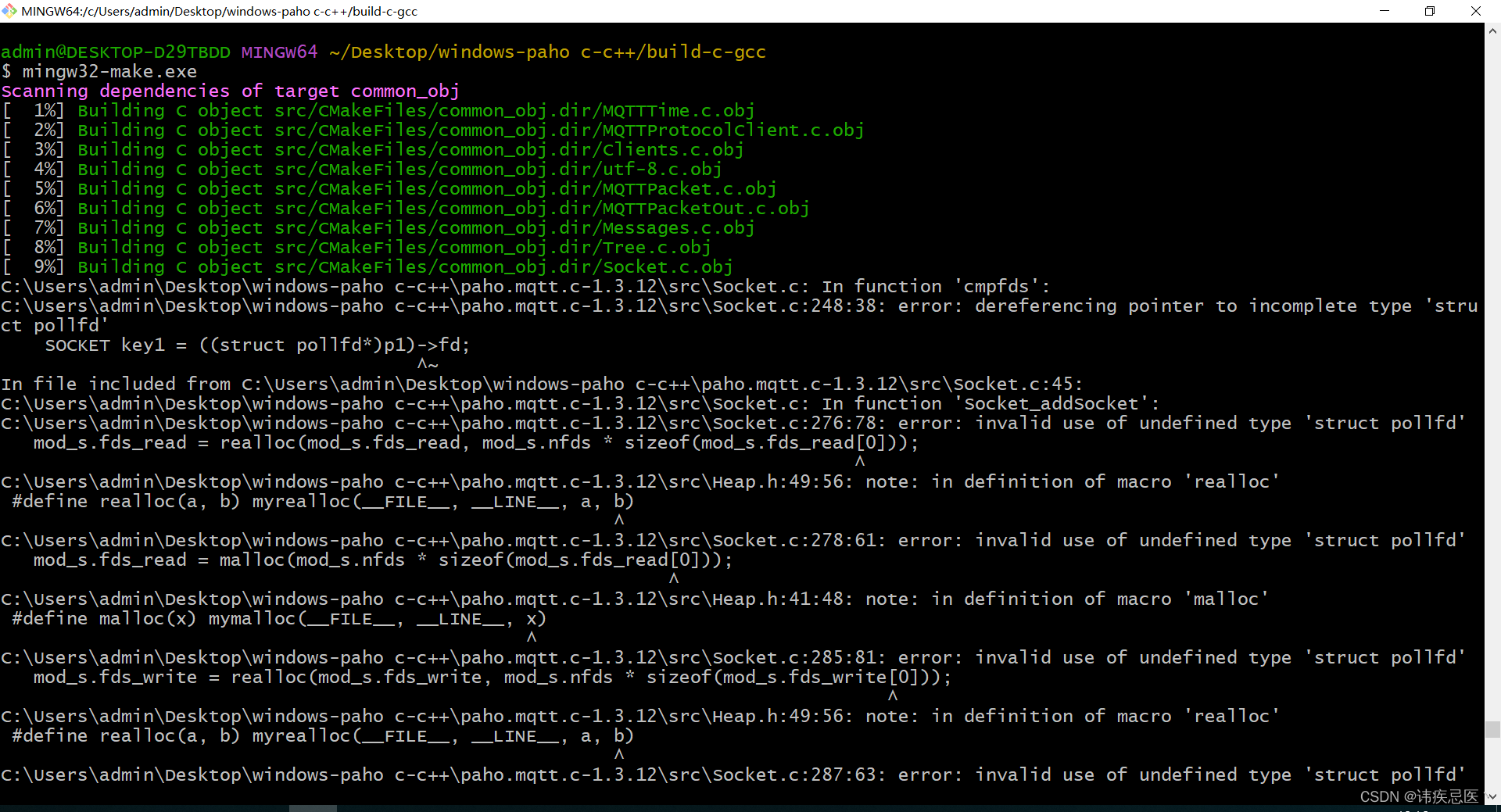
Task: Click the MINGW64 terminal icon in title bar
Action: (x=9, y=11)
